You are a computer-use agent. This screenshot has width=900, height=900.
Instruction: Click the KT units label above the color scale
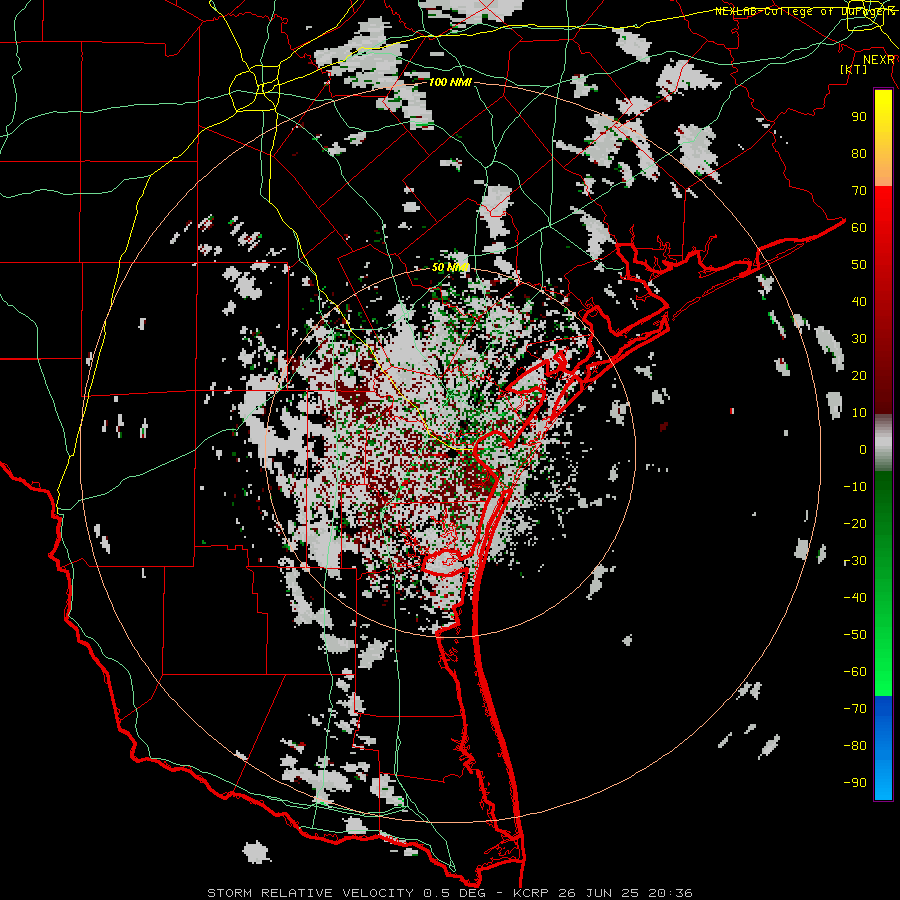tap(854, 69)
